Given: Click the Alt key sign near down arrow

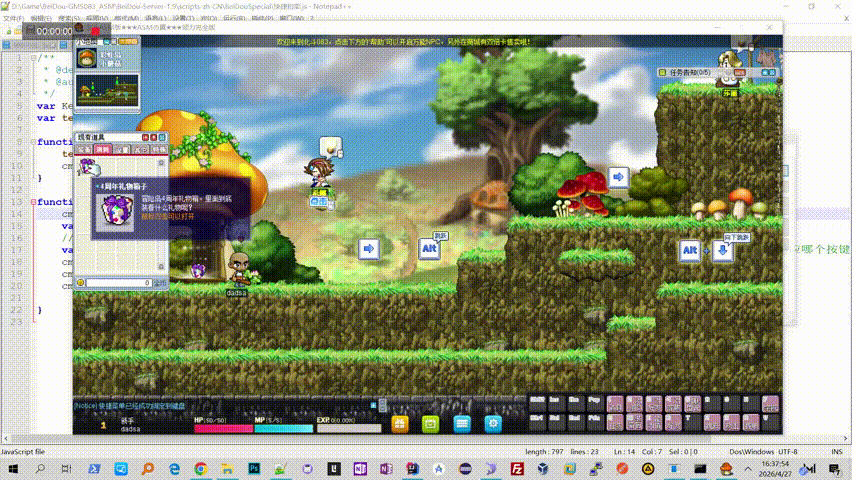Looking at the screenshot, I should pos(690,251).
